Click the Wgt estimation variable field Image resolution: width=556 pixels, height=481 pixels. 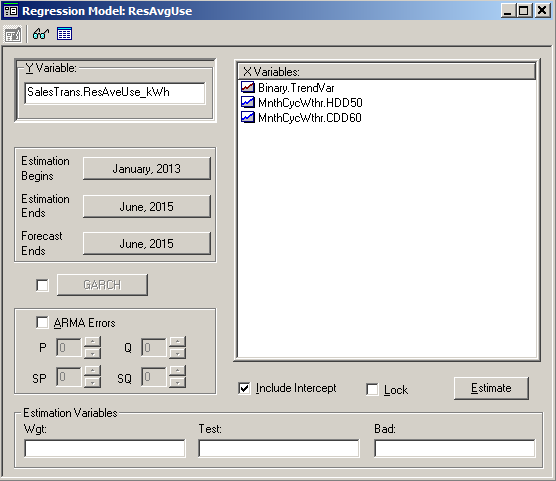click(x=105, y=448)
